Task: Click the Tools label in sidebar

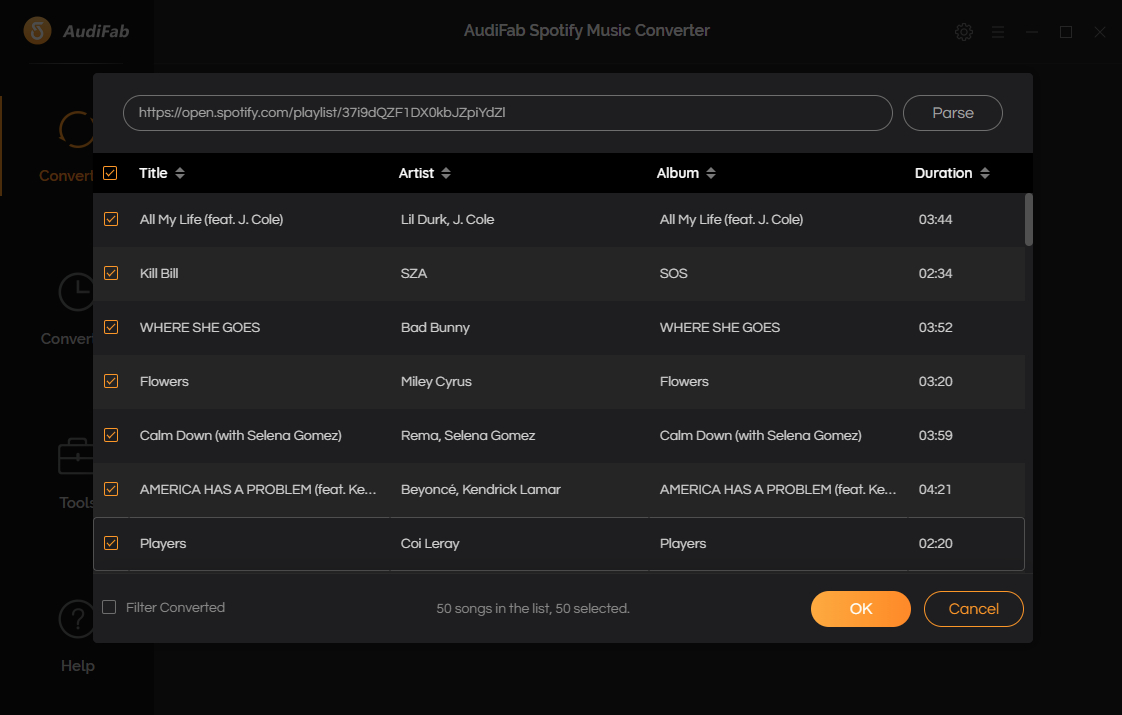Action: (77, 502)
